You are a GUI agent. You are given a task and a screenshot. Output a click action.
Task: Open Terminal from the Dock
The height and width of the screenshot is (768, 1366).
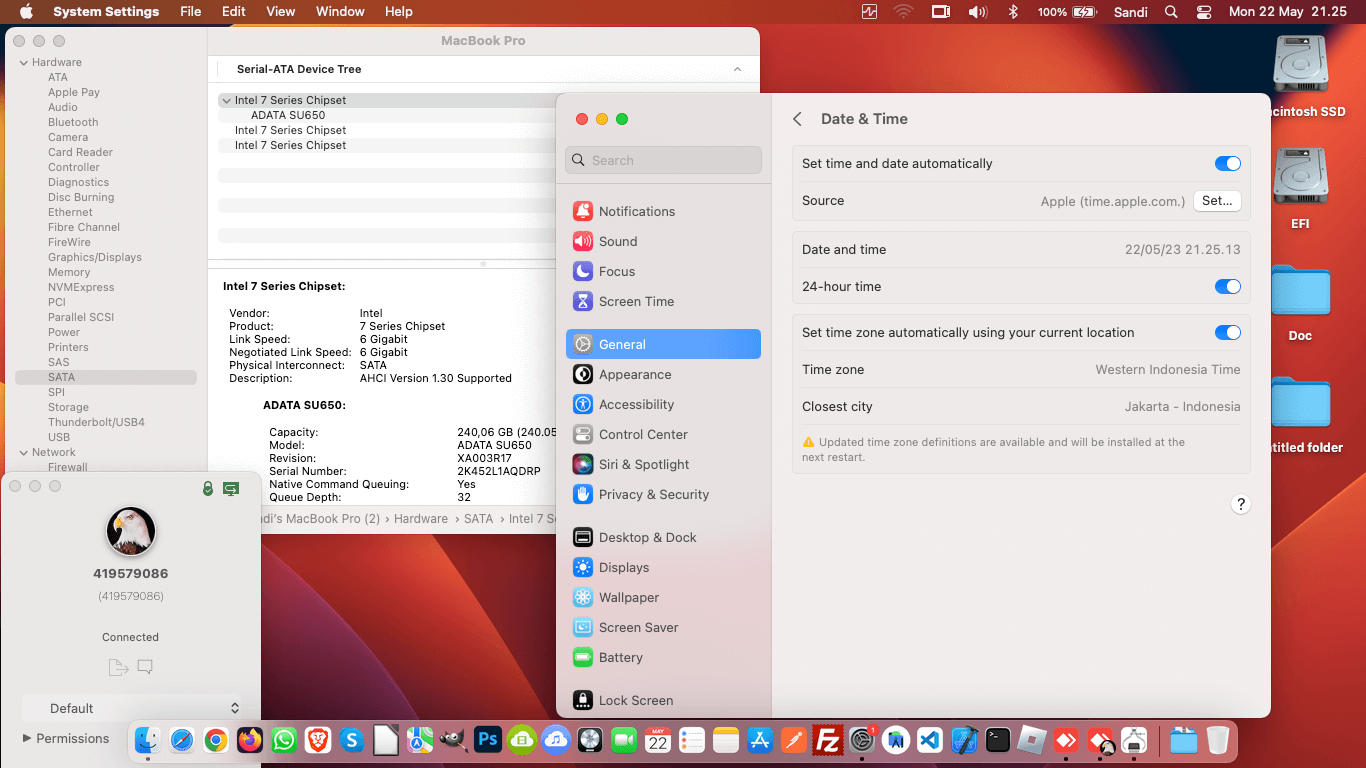tap(997, 740)
